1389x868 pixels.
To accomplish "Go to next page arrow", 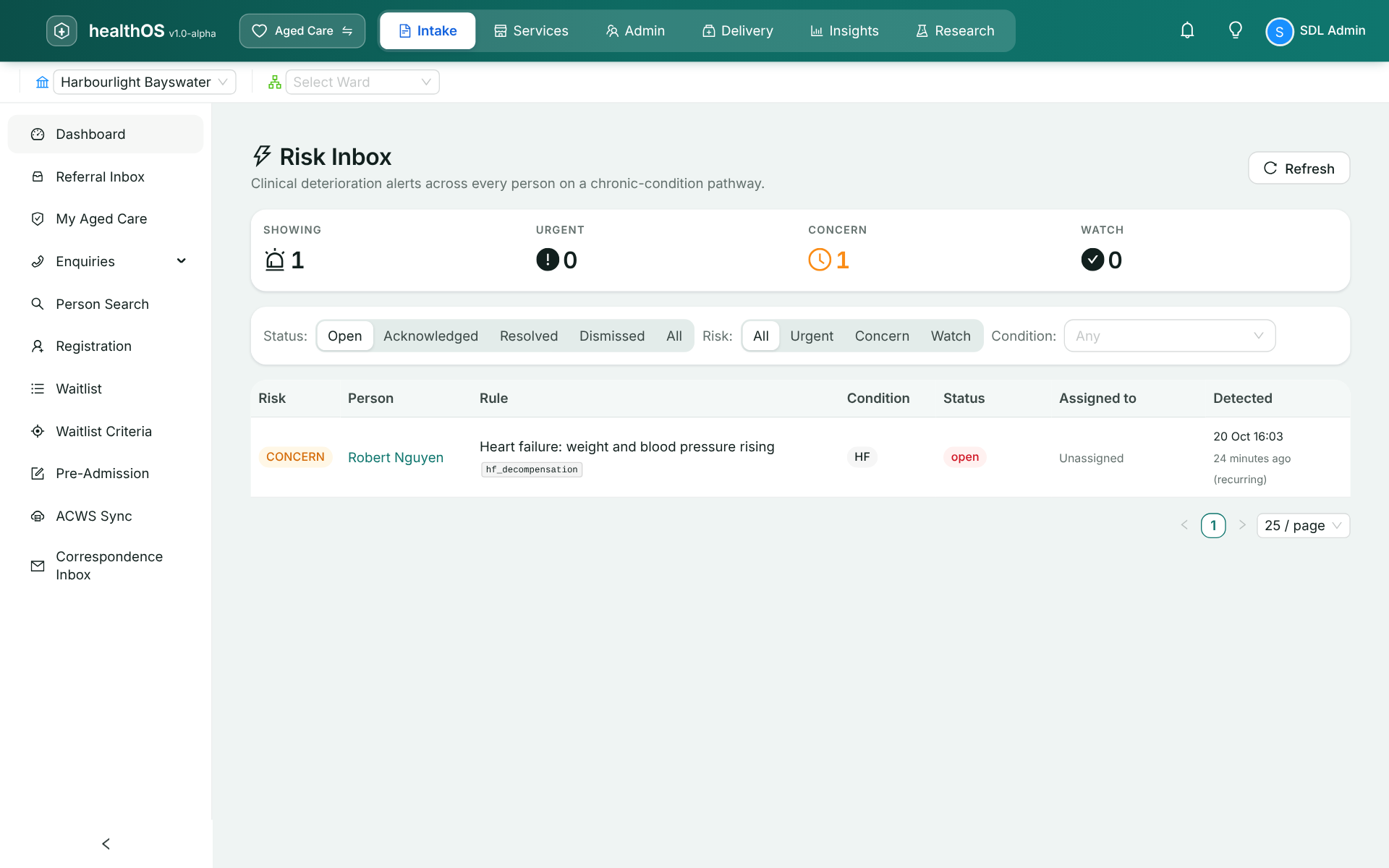I will [1242, 525].
